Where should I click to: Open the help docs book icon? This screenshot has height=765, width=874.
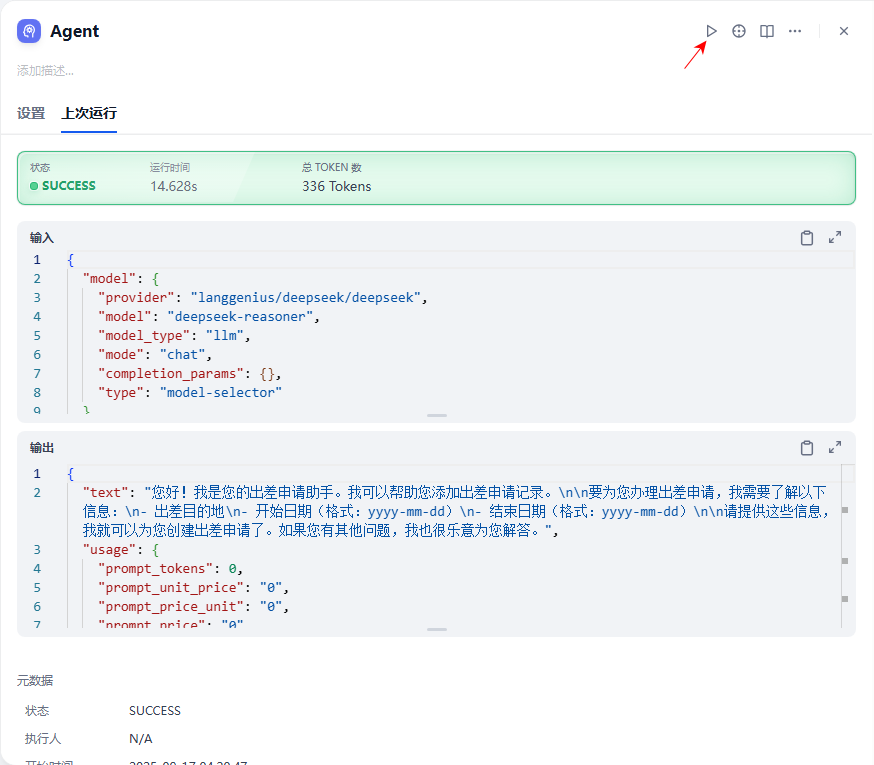(x=767, y=31)
